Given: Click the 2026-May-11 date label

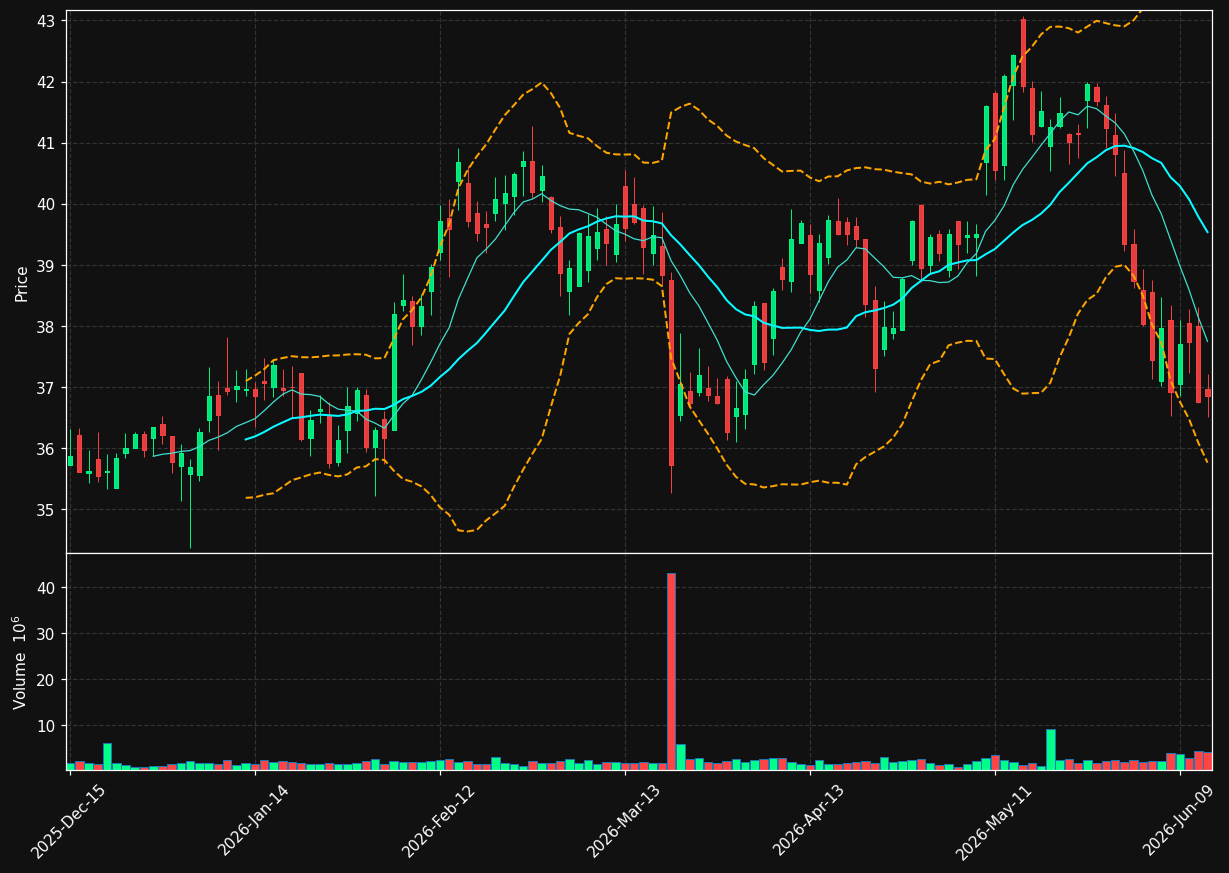Looking at the screenshot, I should 994,821.
